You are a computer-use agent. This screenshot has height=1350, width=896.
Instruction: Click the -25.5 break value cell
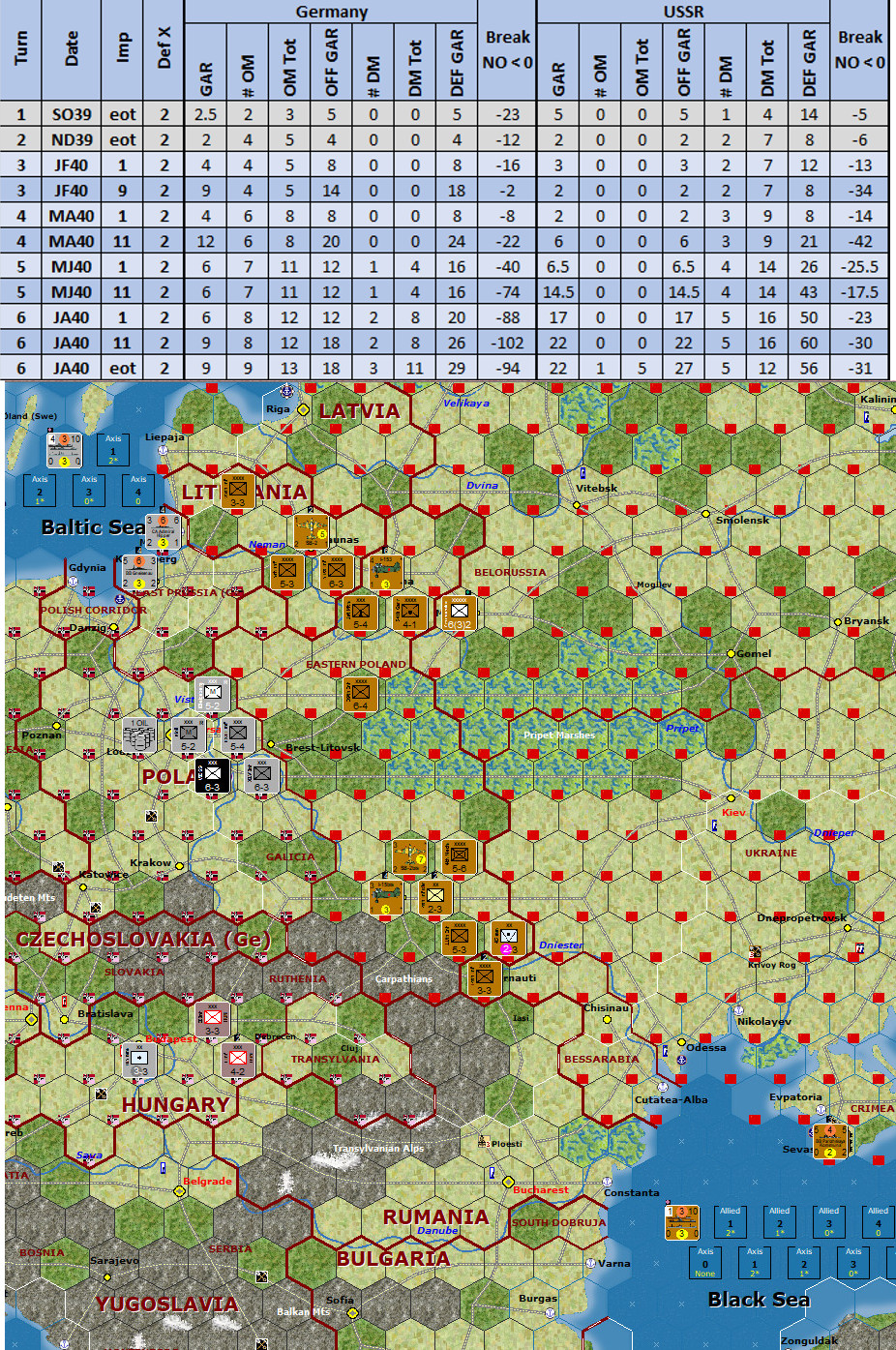(x=860, y=266)
